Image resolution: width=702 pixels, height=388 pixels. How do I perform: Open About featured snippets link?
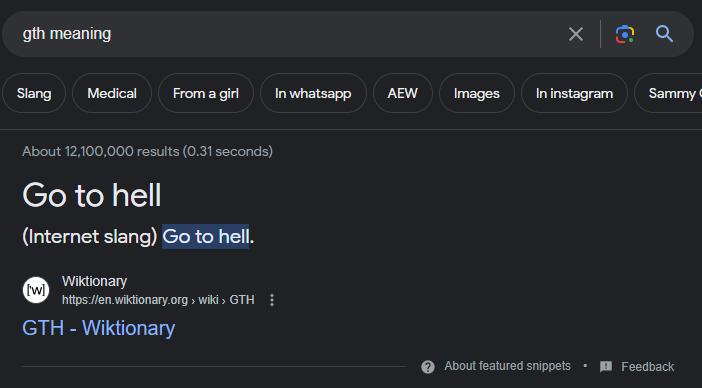507,366
